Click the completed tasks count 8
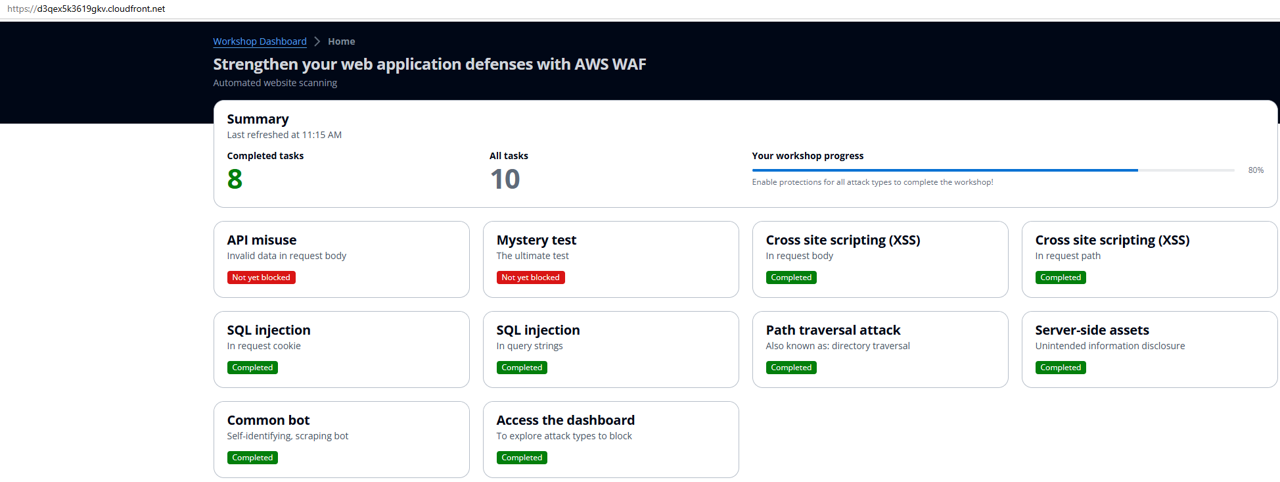 [235, 180]
